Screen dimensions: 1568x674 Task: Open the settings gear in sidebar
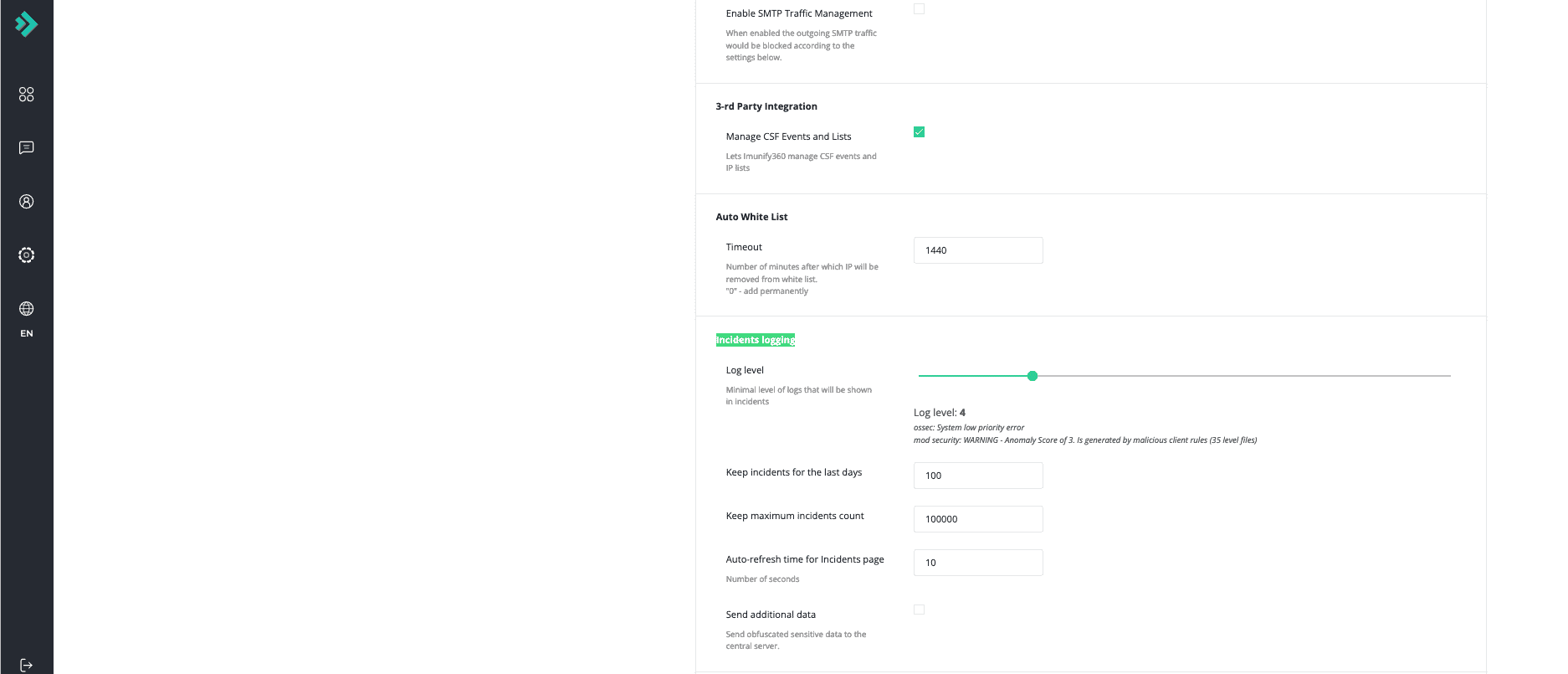[x=27, y=255]
